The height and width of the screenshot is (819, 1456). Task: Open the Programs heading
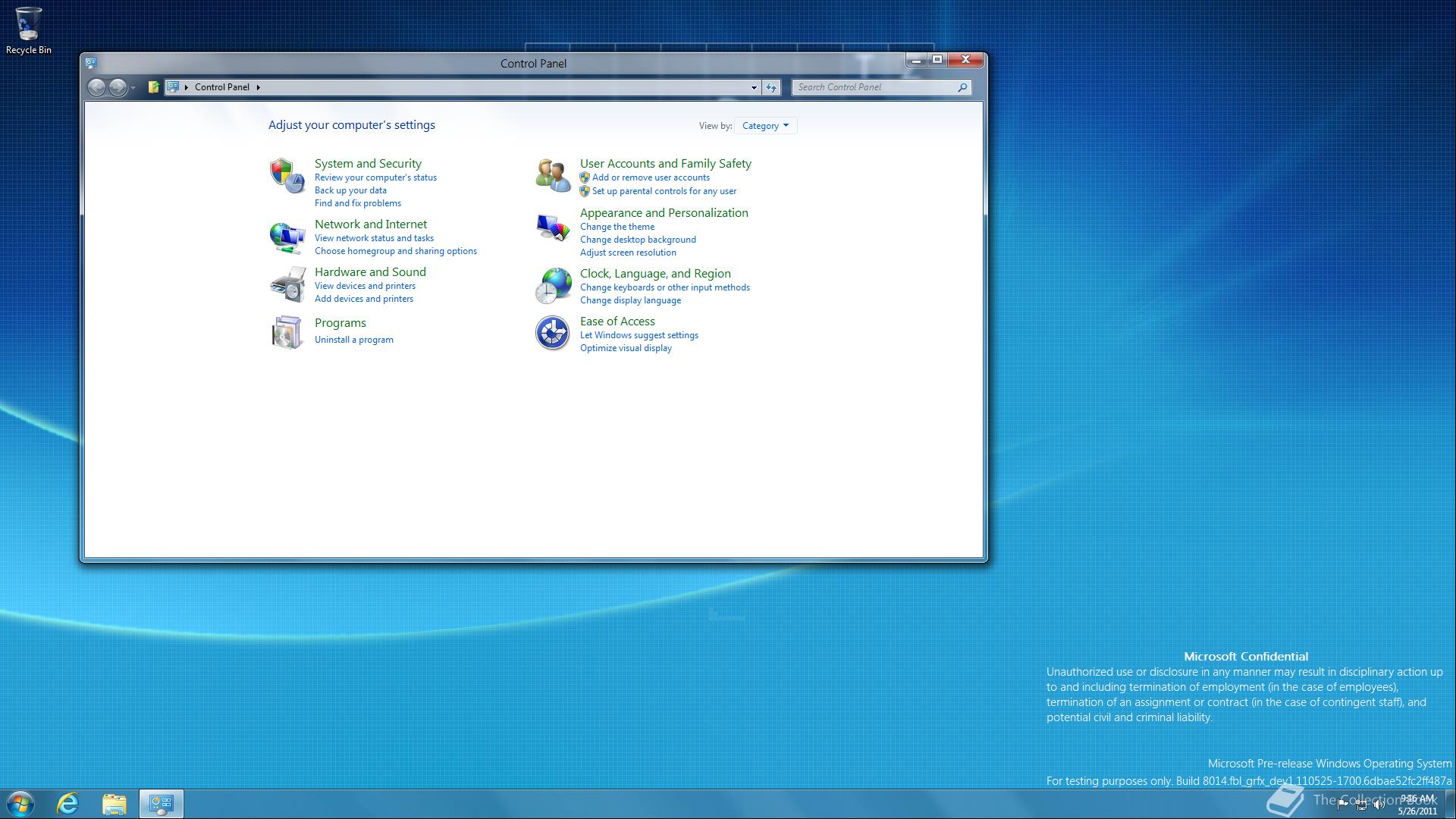340,322
